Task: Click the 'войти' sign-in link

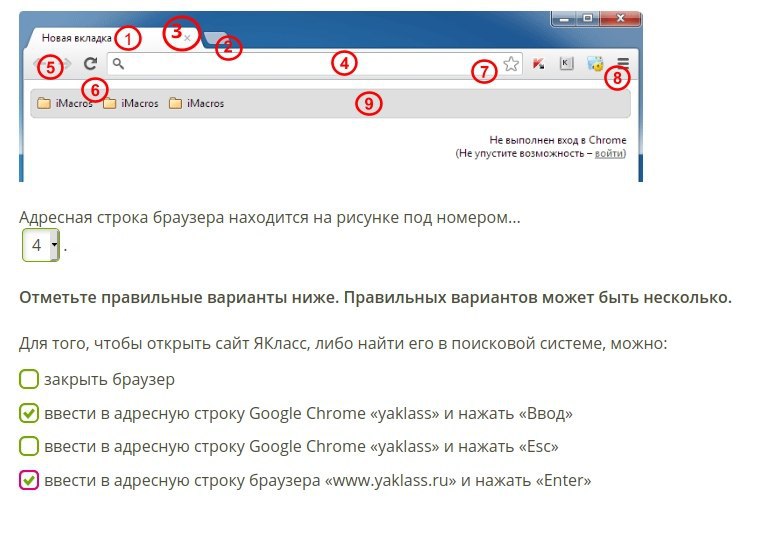Action: pos(608,153)
